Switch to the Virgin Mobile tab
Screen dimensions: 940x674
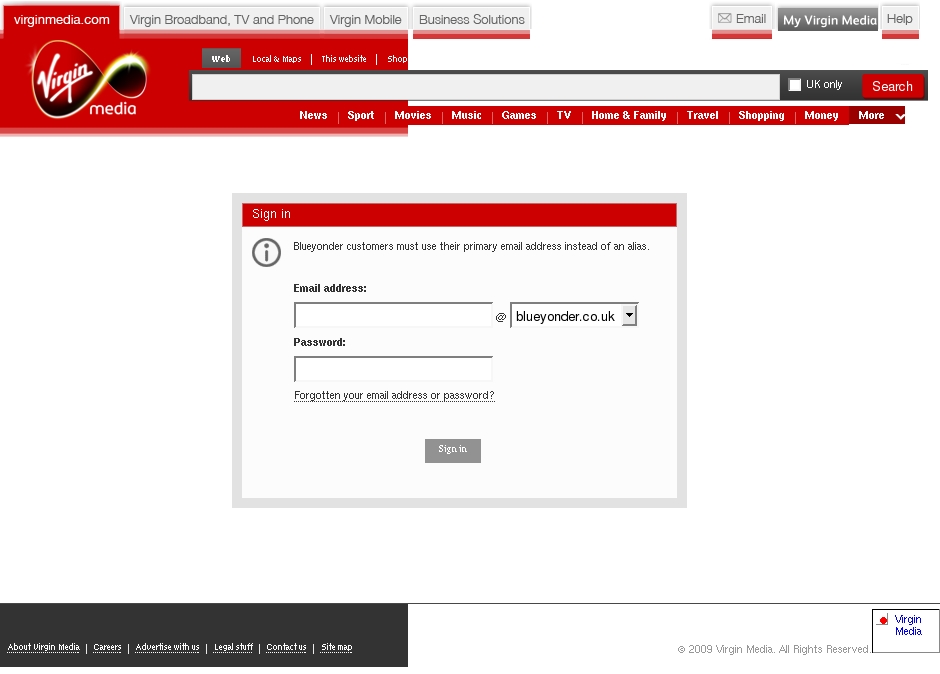click(366, 20)
